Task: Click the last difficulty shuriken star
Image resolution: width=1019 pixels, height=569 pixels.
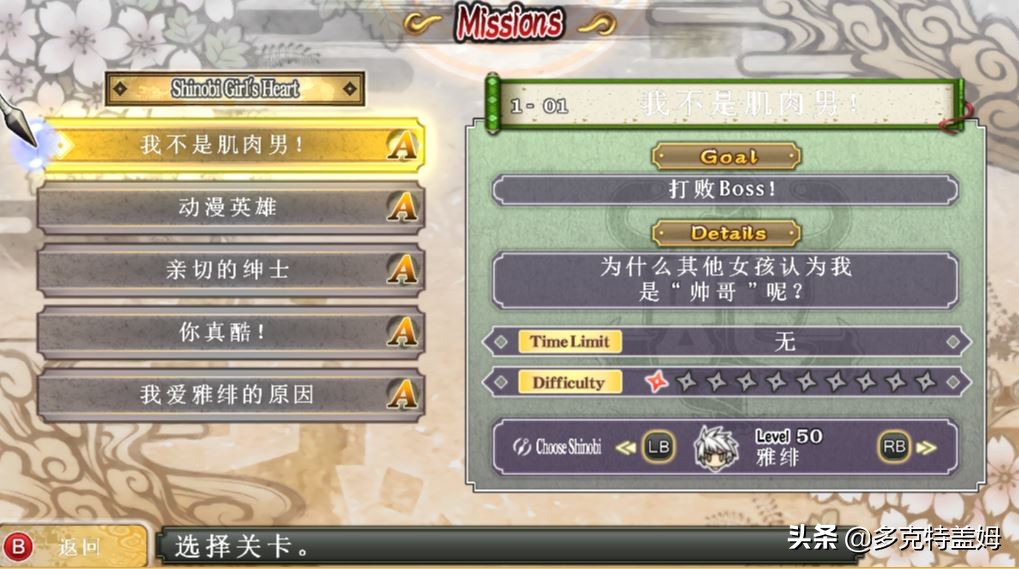Action: (926, 382)
